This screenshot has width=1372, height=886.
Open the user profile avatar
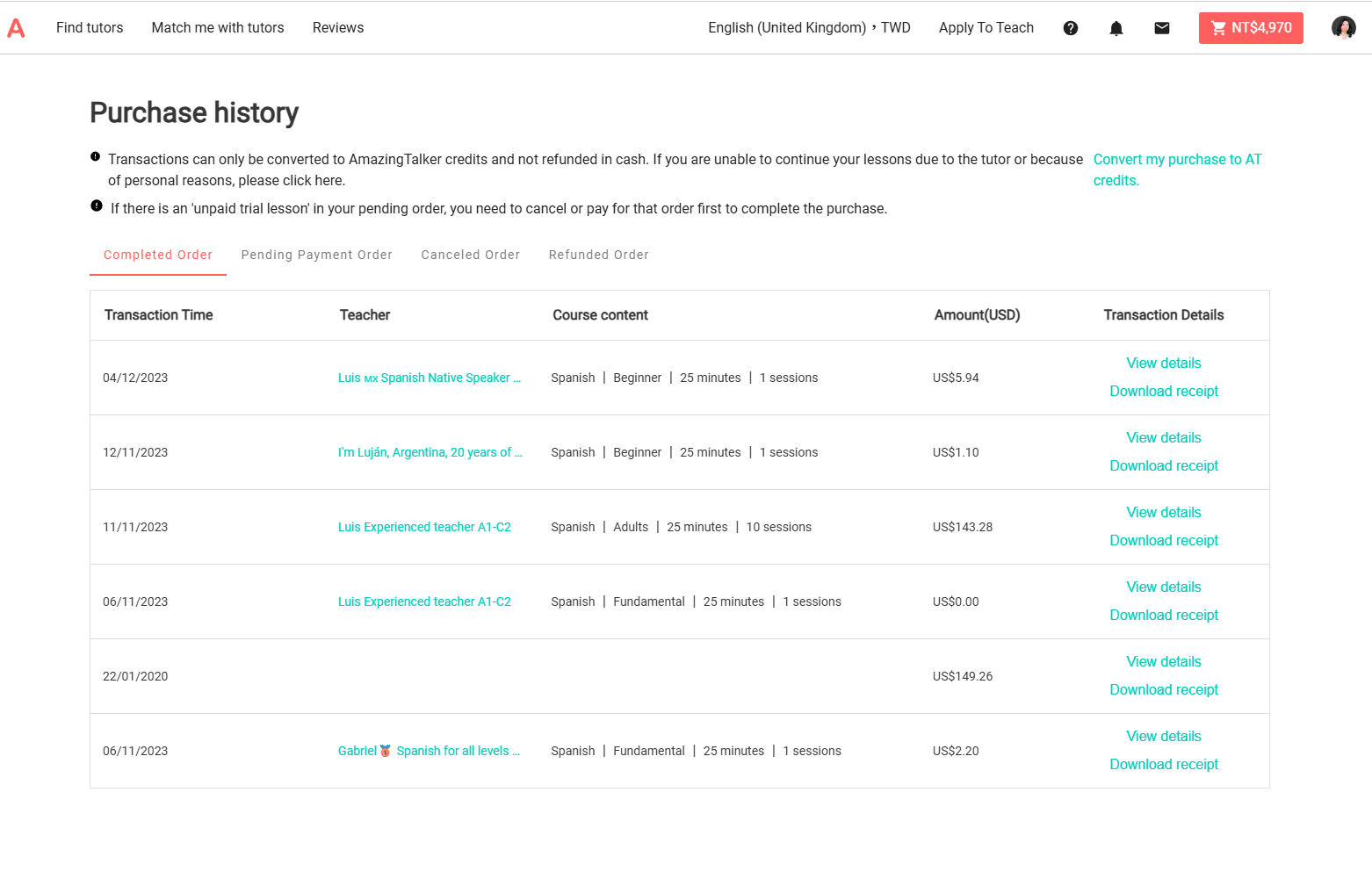(1343, 28)
